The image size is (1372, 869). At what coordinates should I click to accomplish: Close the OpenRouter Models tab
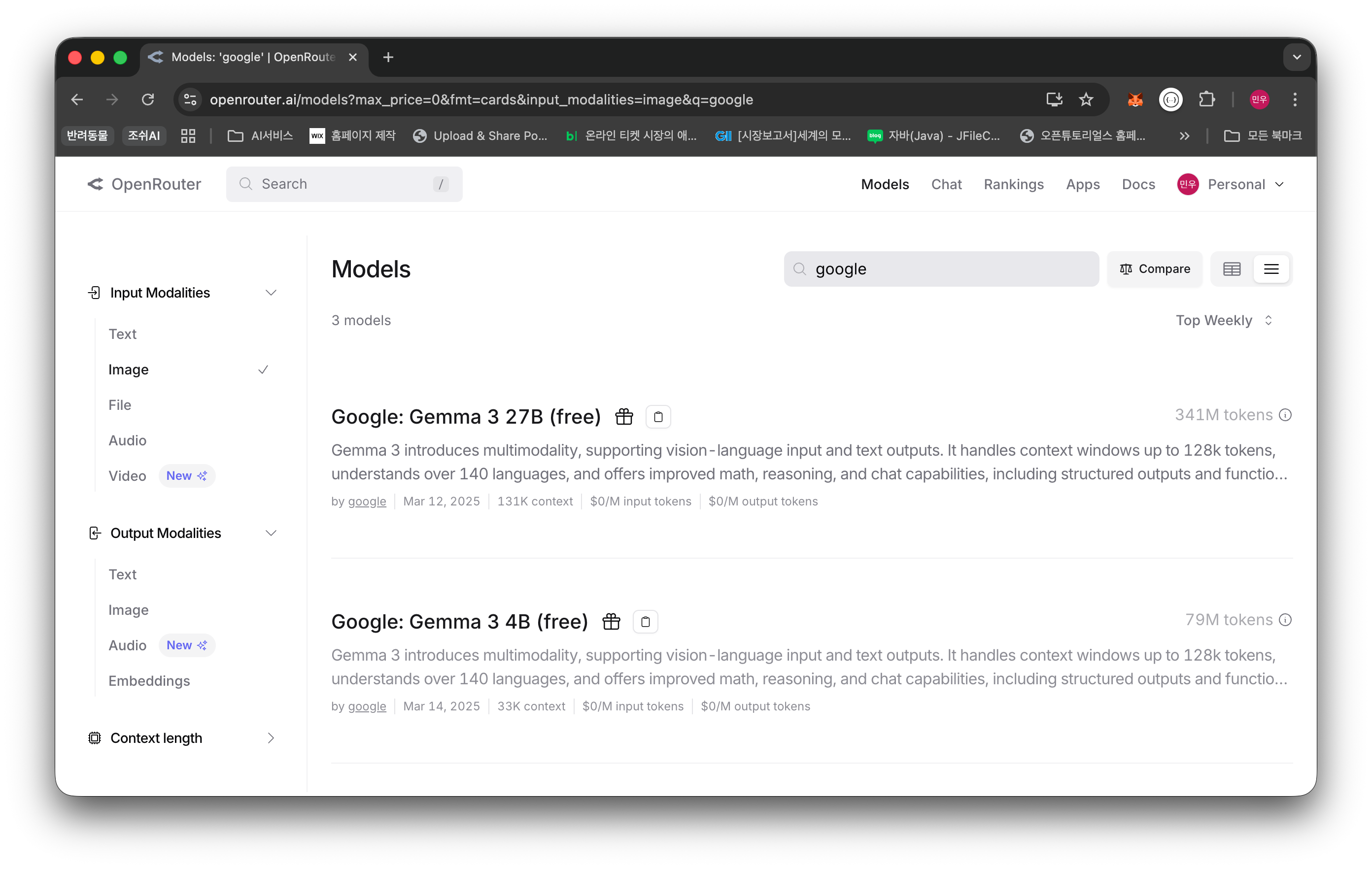[x=353, y=57]
